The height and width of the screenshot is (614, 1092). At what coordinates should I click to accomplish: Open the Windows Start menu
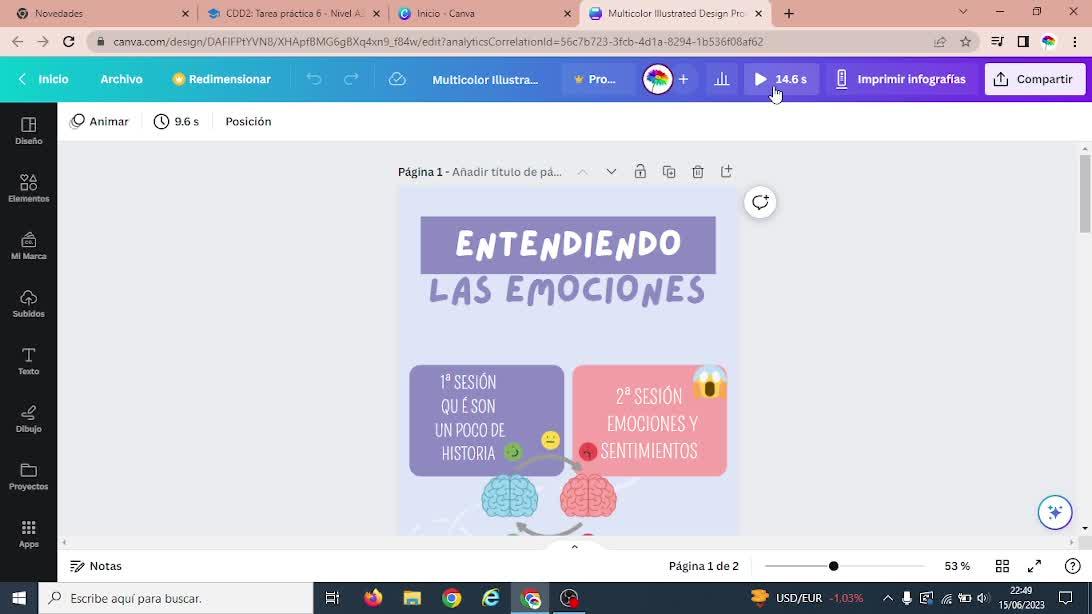pos(19,598)
